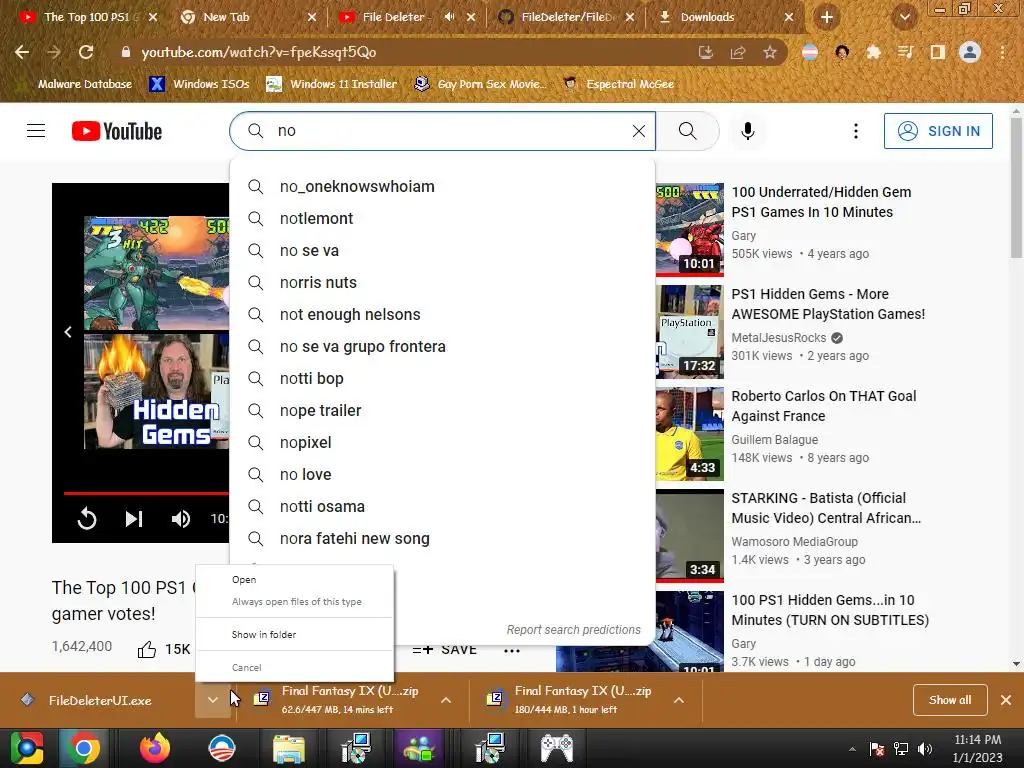
Task: Open the FileDeleterUI.exe download chevron
Action: (x=213, y=700)
